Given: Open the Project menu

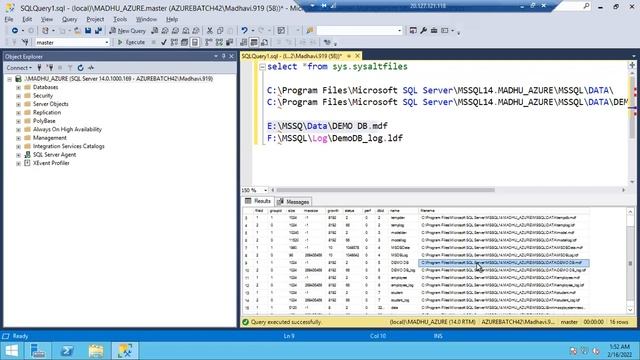Looking at the screenshot, I should click(x=95, y=19).
